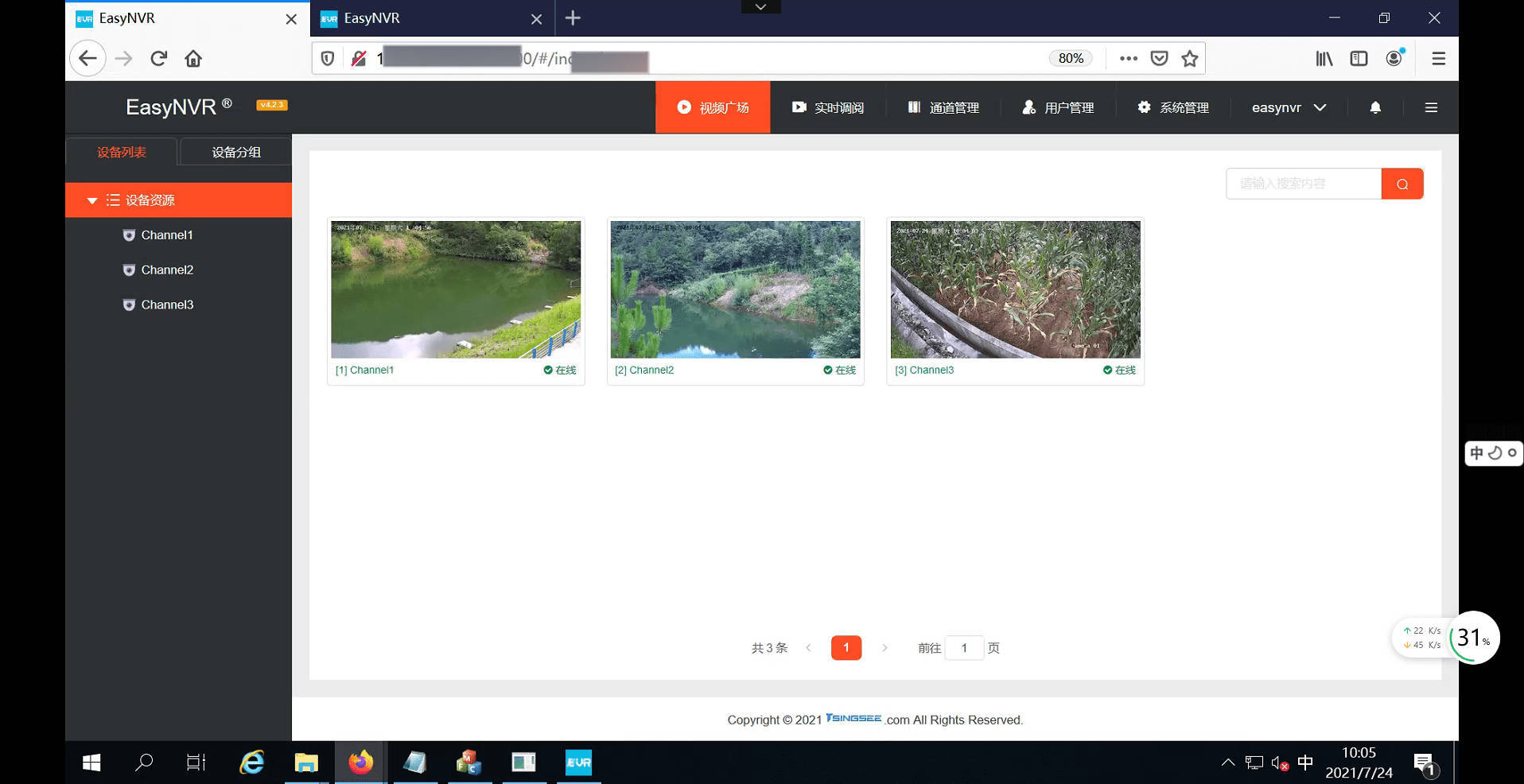Viewport: 1524px width, 784px height.
Task: Open the Firefox account avatar icon
Action: pos(1394,58)
